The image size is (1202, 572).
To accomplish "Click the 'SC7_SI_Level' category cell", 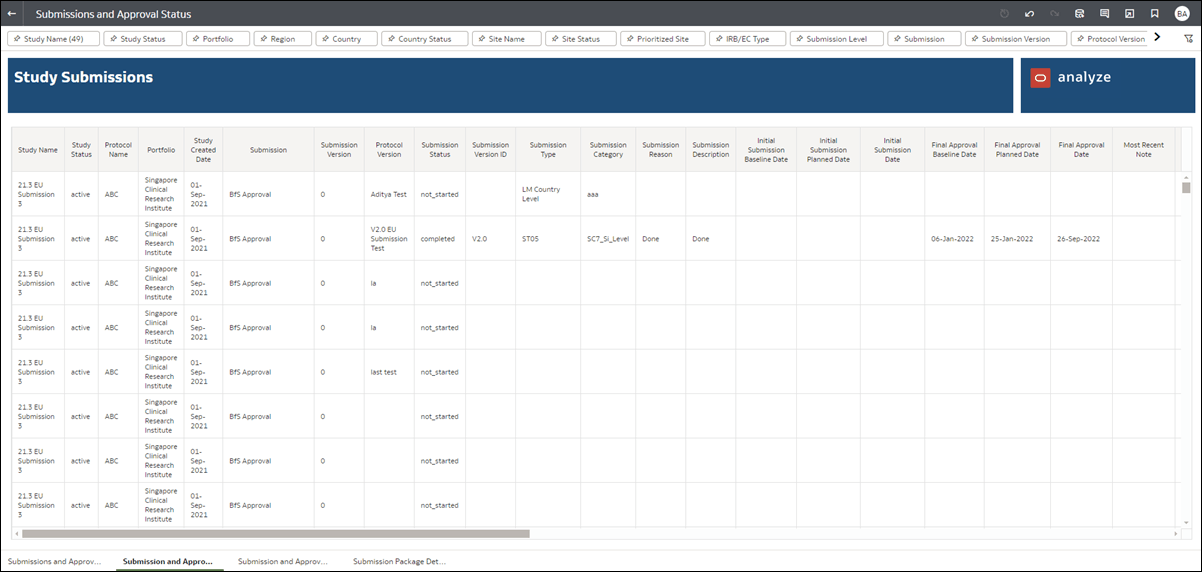I will pos(608,239).
